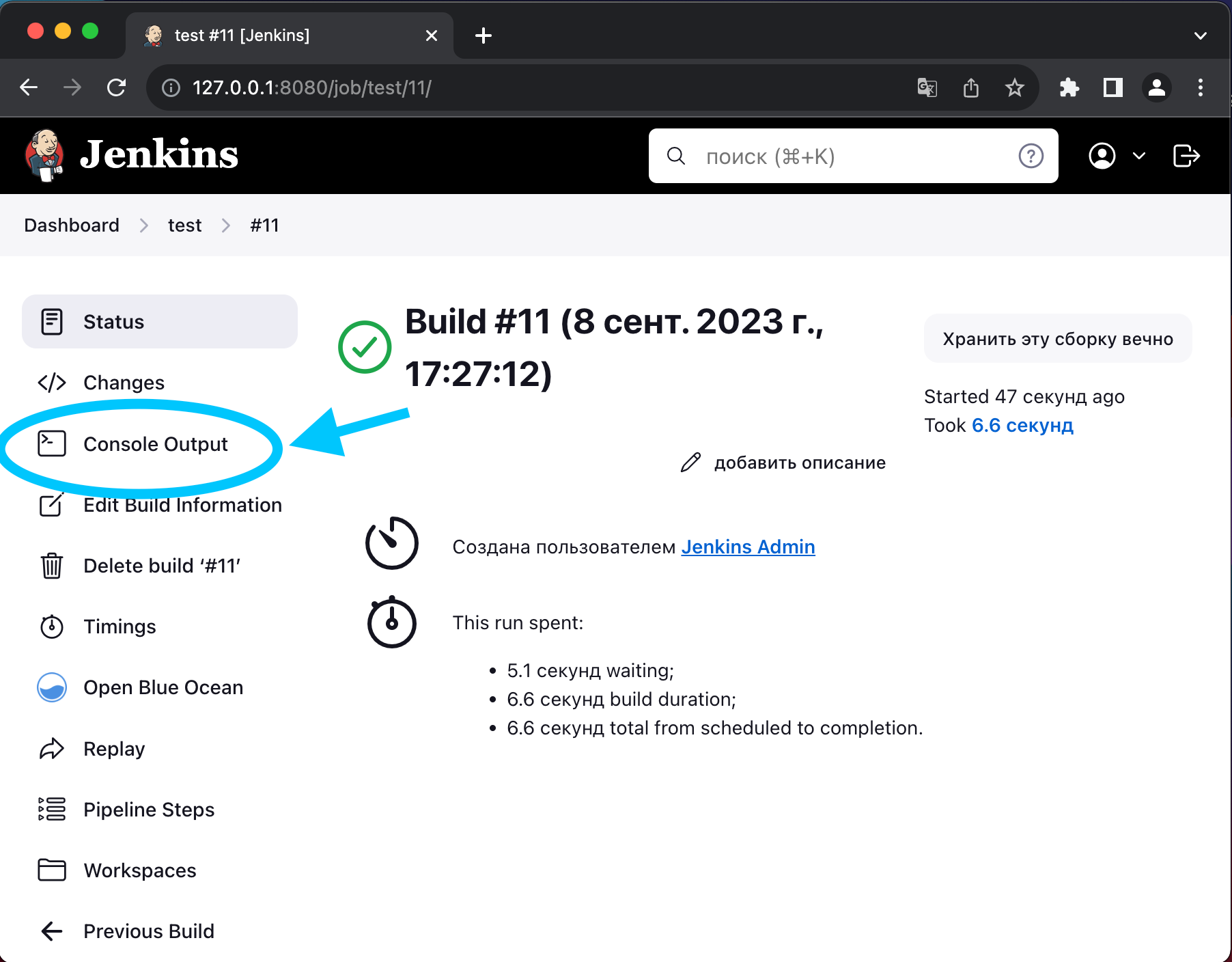The image size is (1232, 962).
Task: Click the Jenkins Admin user link
Action: pyautogui.click(x=748, y=547)
